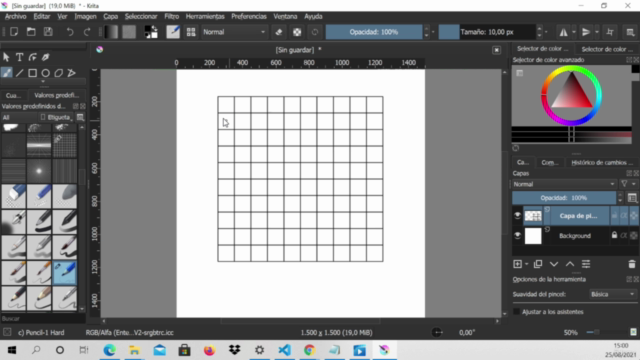Image resolution: width=640 pixels, height=360 pixels.
Task: Toggle preserve alpha
Action: 297,32
